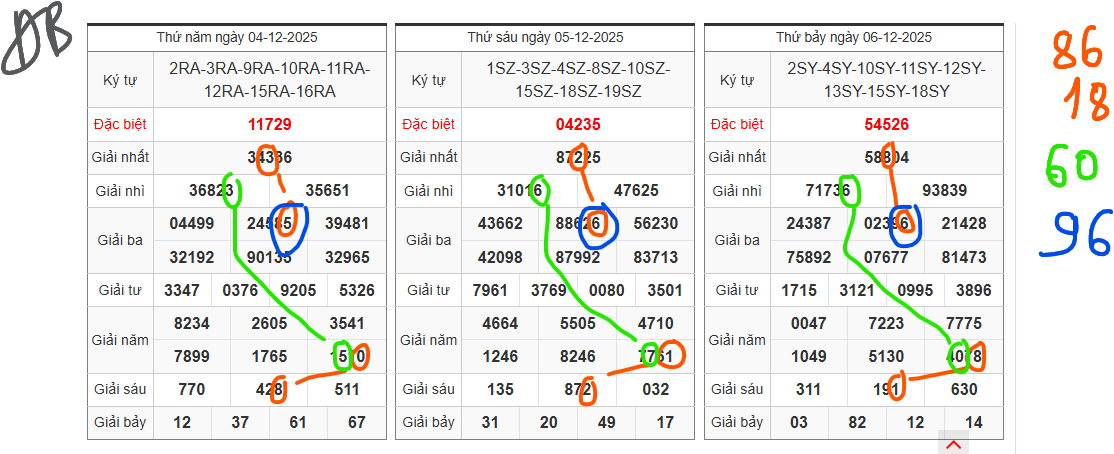Click fifth prize number 7223
This screenshot has width=1114, height=454.
[x=885, y=324]
